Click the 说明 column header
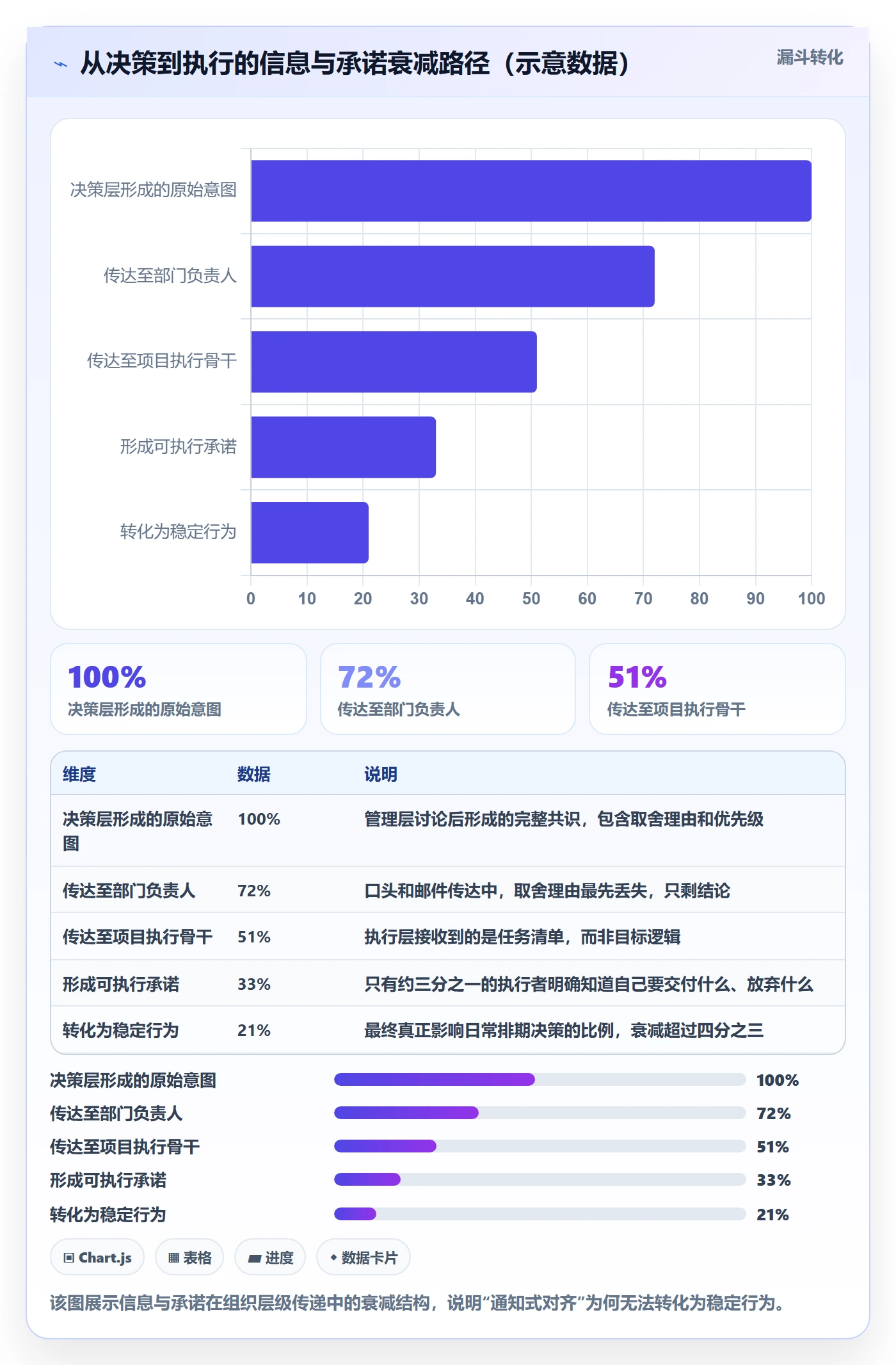Viewport: 896px width, 1365px height. coord(381,774)
